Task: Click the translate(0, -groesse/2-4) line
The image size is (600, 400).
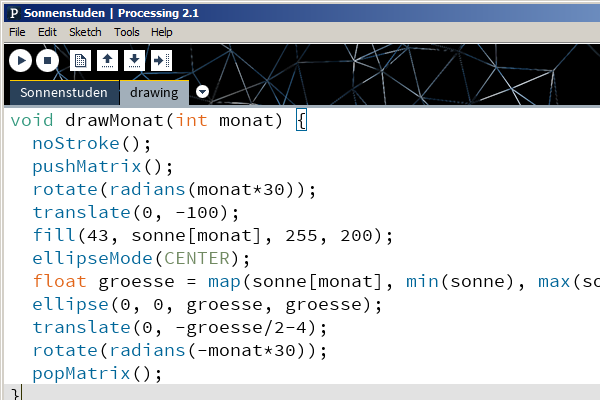Action: coord(180,328)
